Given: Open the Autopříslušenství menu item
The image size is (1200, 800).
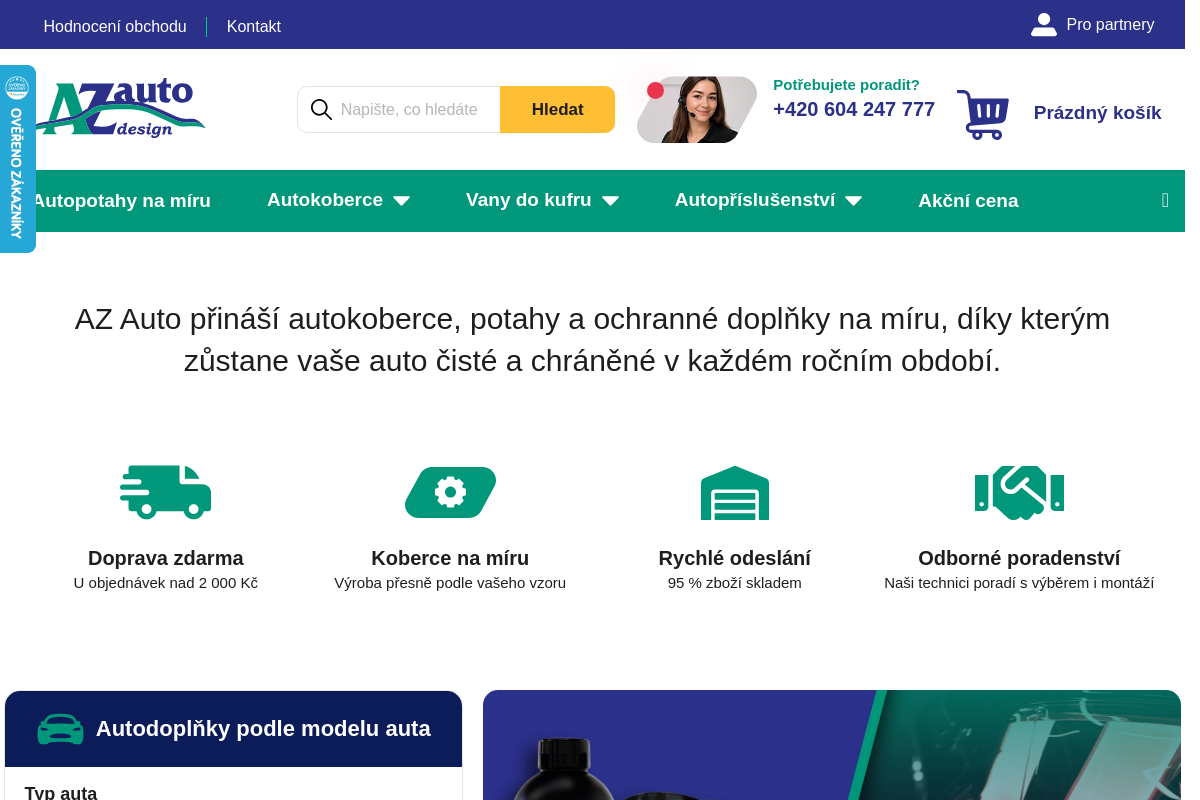Looking at the screenshot, I should click(755, 200).
